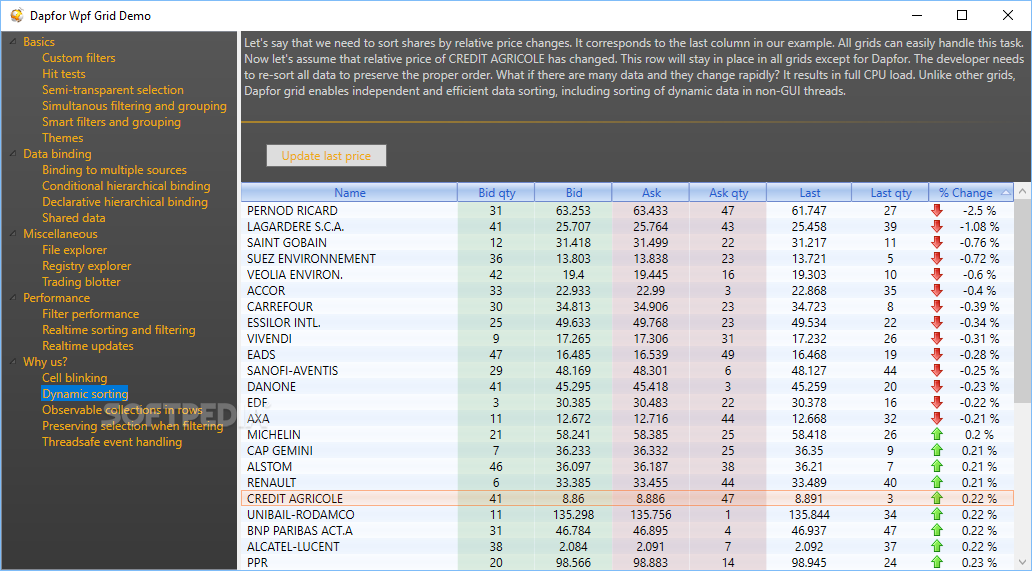This screenshot has height=571, width=1032.
Task: Click red down arrow in EADS row
Action: point(937,355)
